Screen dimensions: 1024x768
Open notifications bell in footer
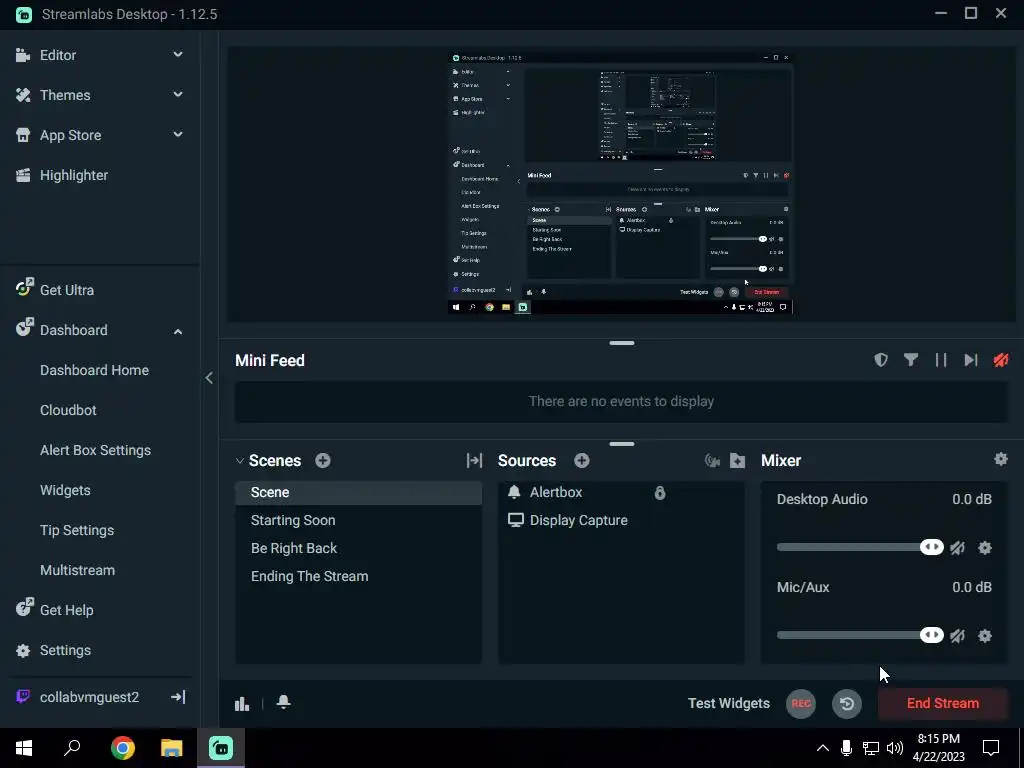click(x=283, y=702)
